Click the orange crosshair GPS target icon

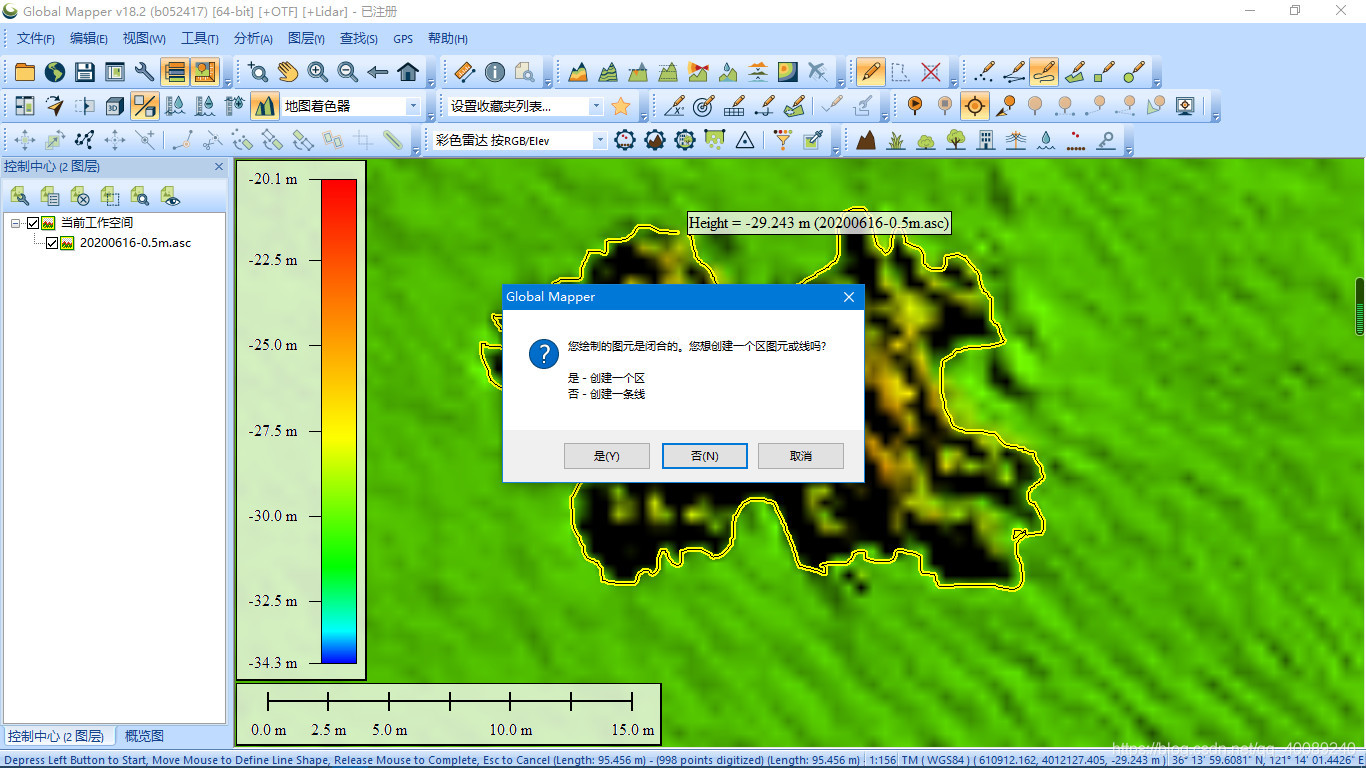coord(975,106)
